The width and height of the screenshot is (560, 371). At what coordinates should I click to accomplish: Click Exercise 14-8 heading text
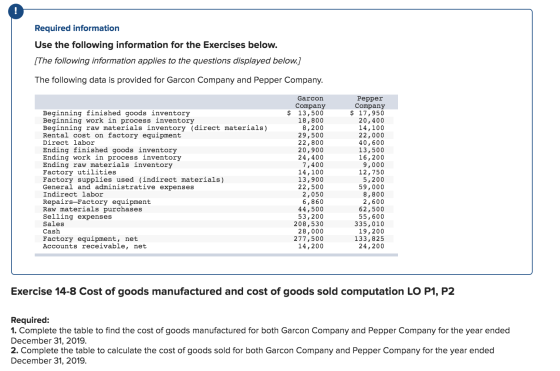click(232, 291)
